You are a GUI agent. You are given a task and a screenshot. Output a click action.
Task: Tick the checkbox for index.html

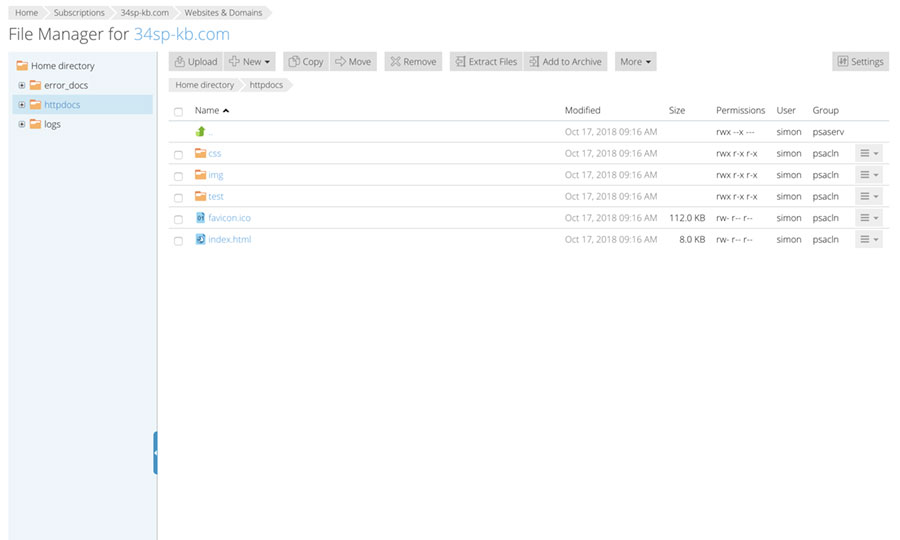179,240
